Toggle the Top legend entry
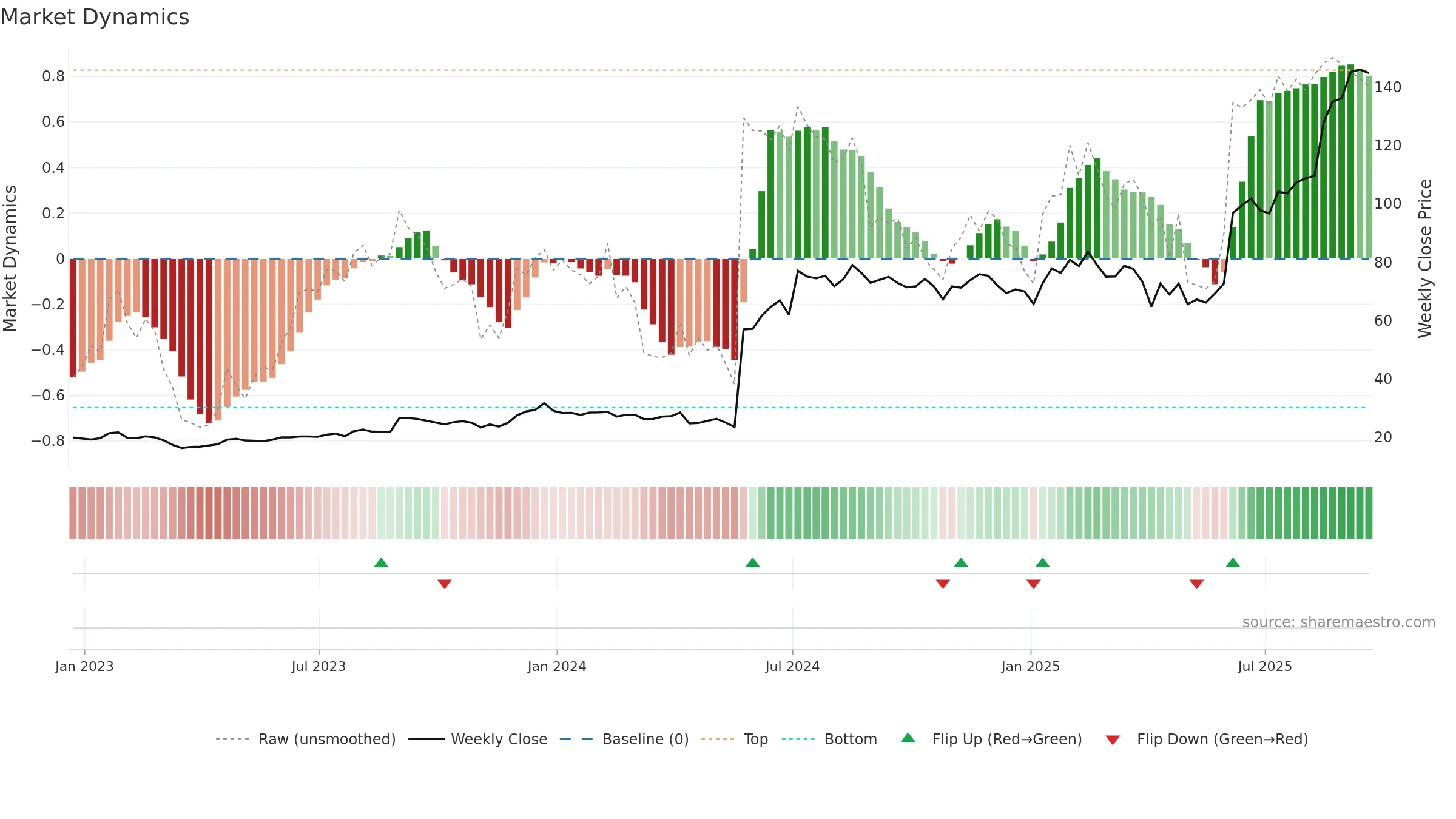The width and height of the screenshot is (1456, 819). [735, 739]
